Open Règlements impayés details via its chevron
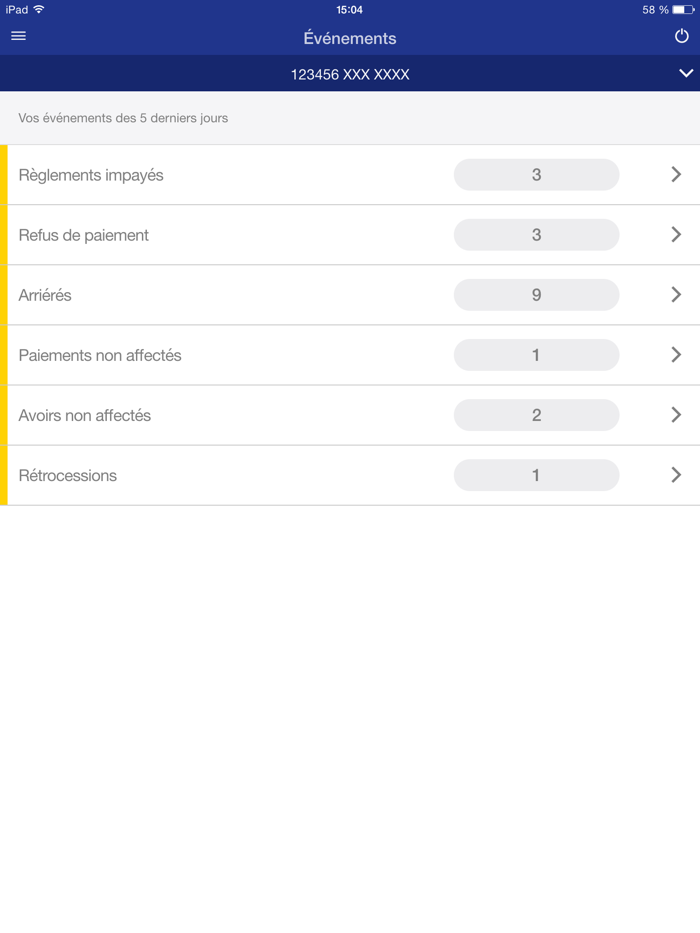The image size is (700, 933). click(x=675, y=174)
